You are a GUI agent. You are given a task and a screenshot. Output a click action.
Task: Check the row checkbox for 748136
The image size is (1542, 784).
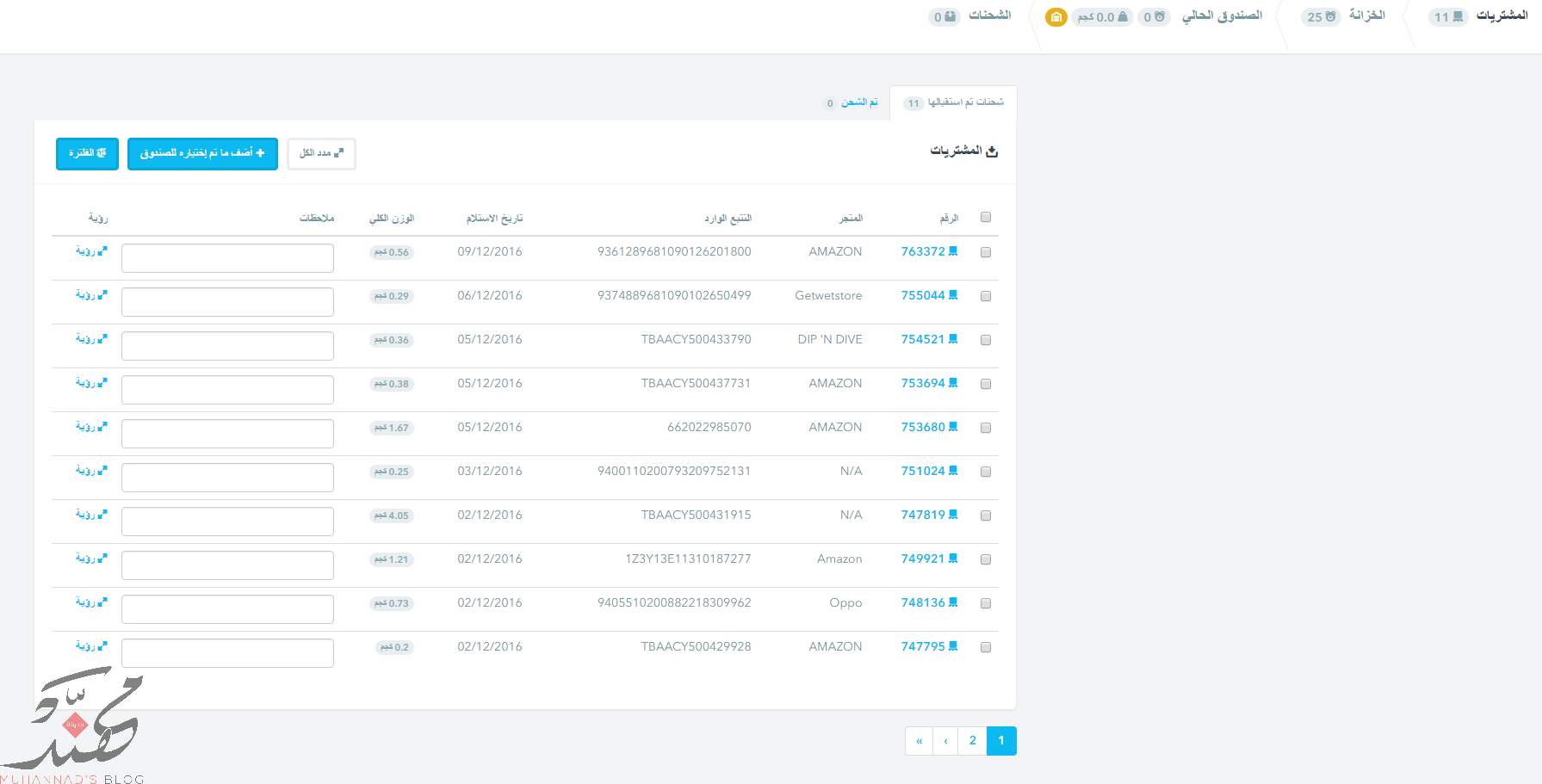coord(986,603)
